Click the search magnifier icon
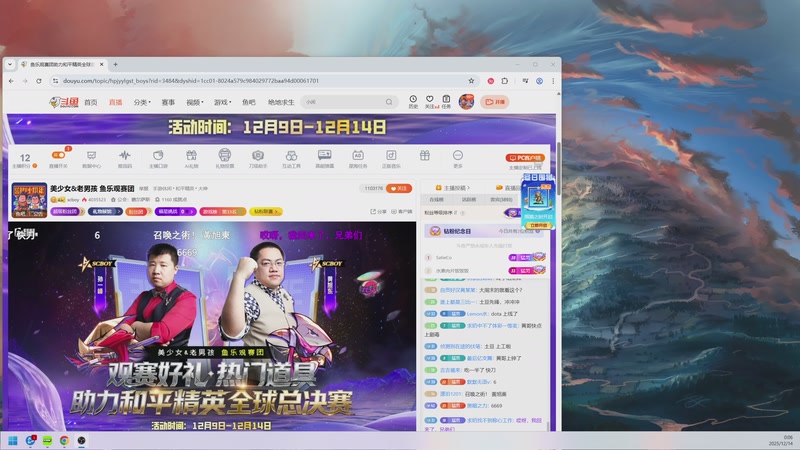The image size is (800, 450). tap(389, 102)
